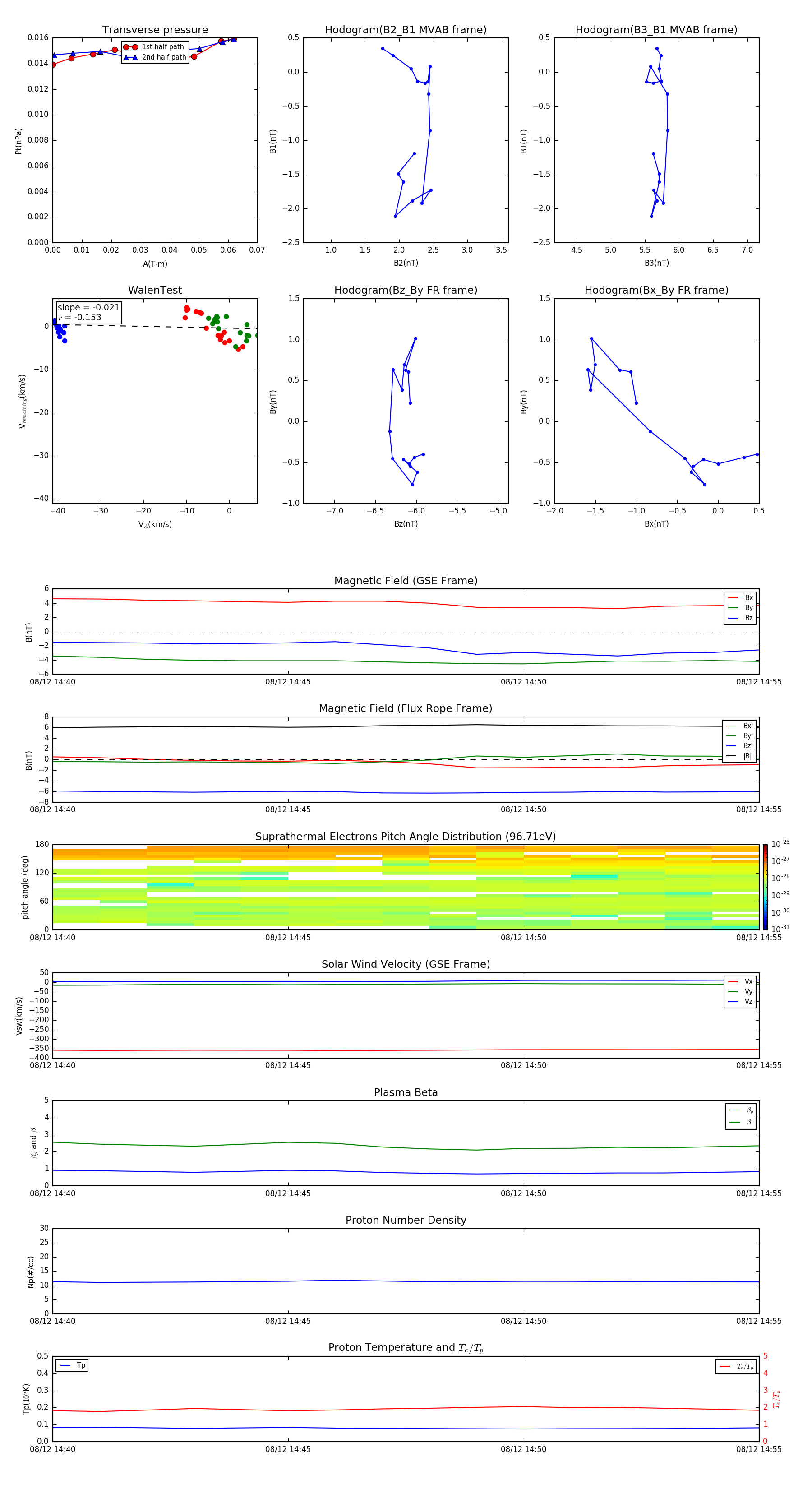Click the 'Transverse pressure' plot title
The image size is (812, 1489).
tap(155, 30)
